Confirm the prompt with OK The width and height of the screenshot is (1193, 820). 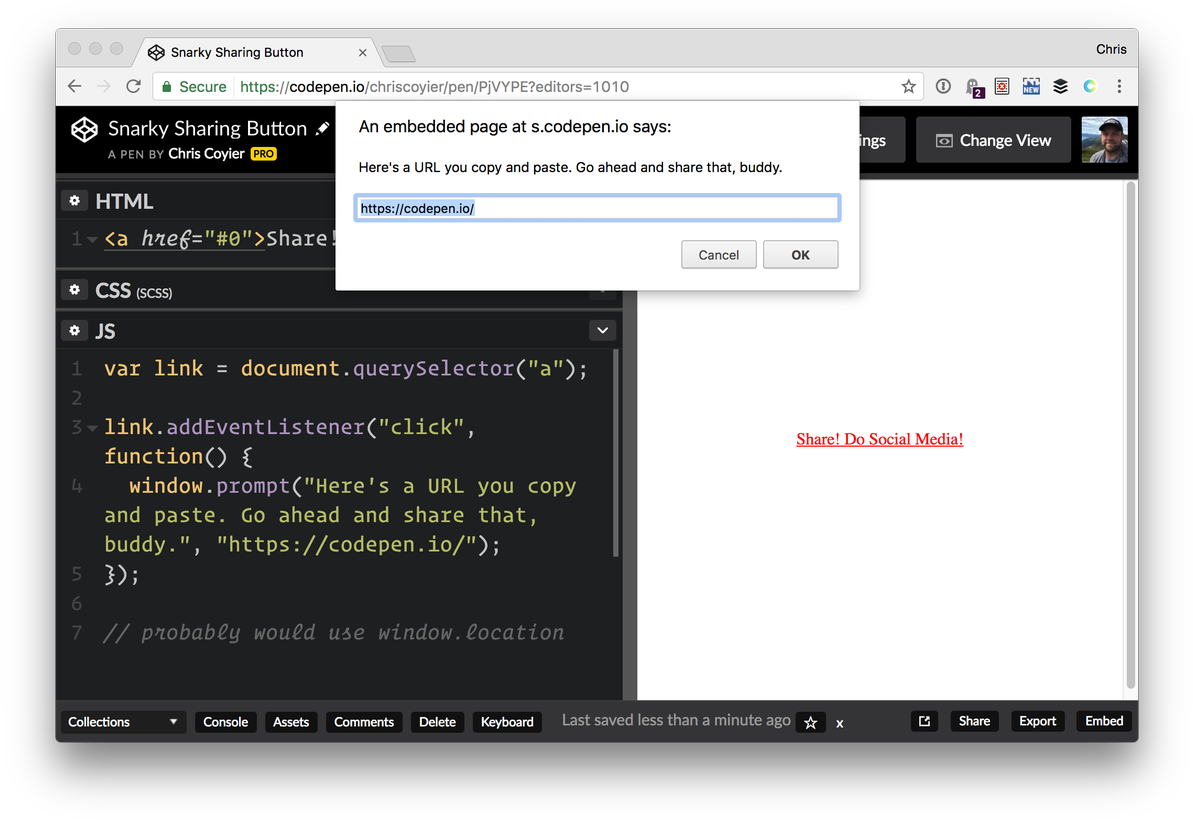click(800, 255)
